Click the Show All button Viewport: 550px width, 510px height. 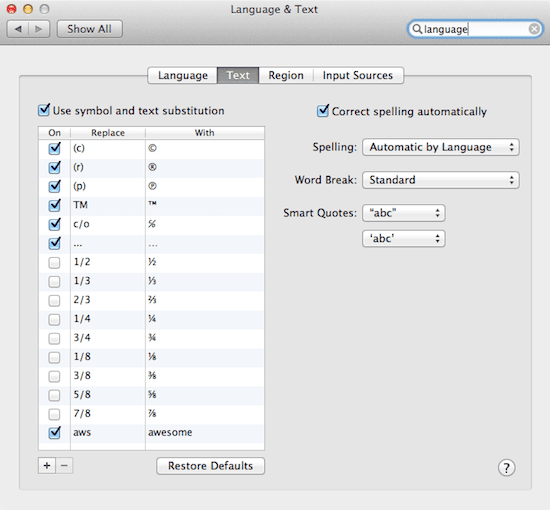(89, 29)
